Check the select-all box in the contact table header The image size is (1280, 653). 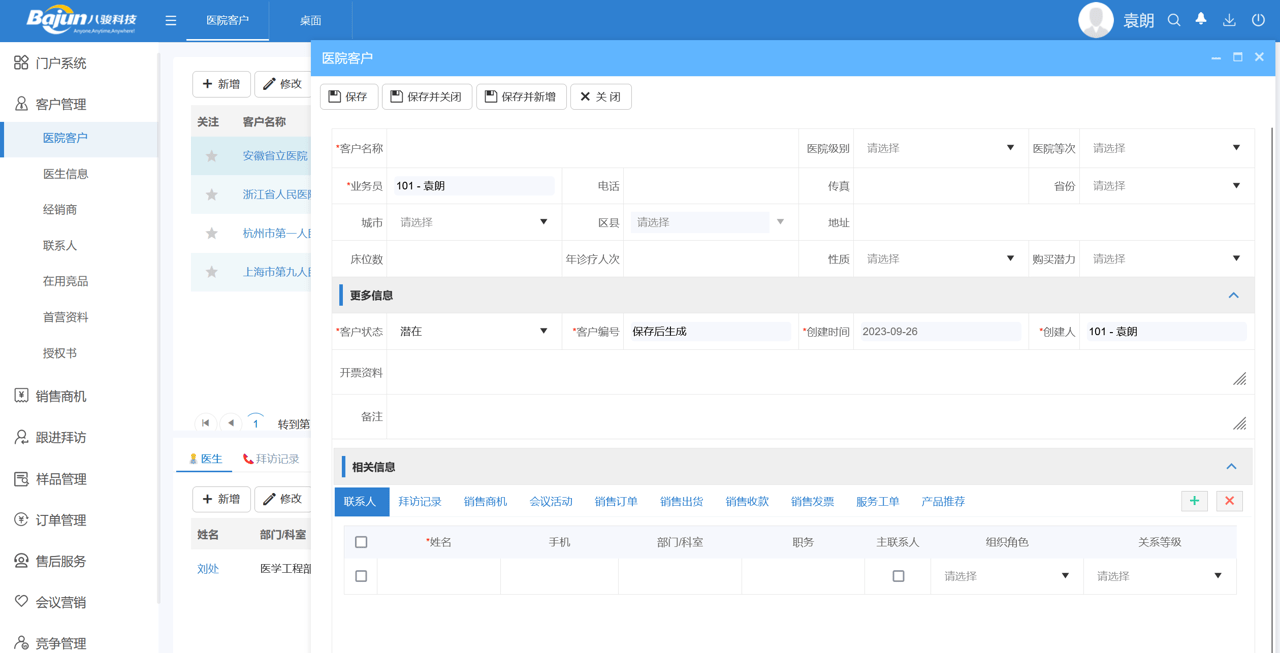(x=361, y=540)
